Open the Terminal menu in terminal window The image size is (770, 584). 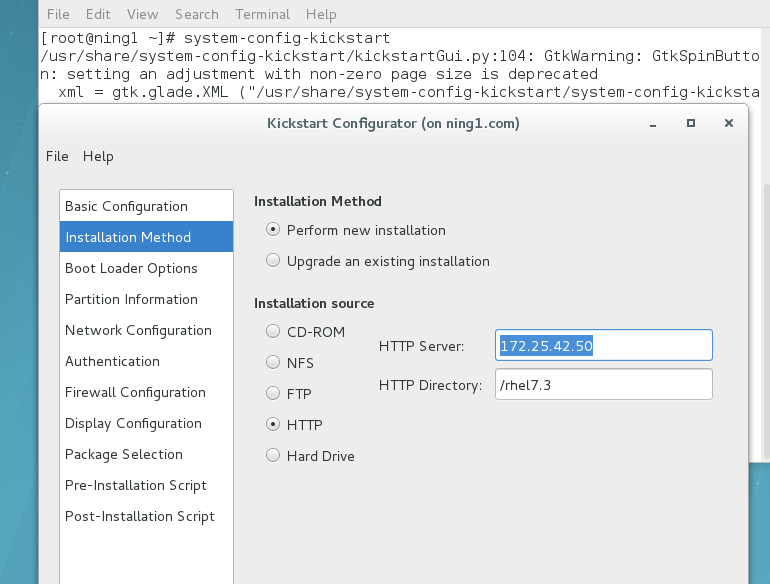click(262, 14)
